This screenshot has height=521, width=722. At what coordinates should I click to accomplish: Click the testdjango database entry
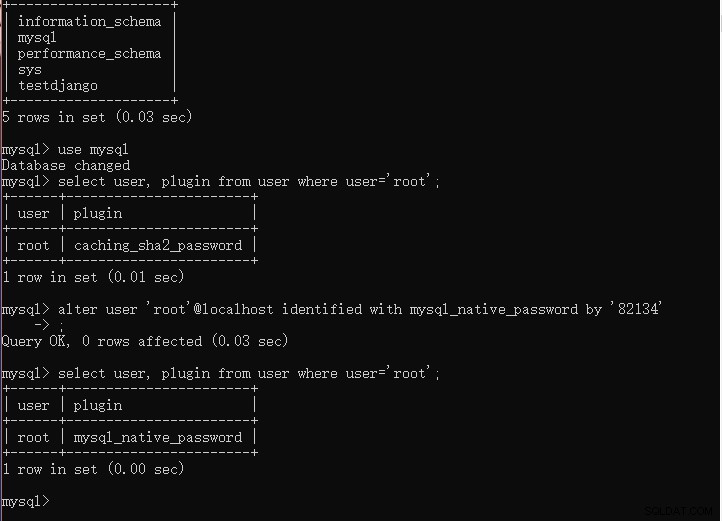(58, 86)
